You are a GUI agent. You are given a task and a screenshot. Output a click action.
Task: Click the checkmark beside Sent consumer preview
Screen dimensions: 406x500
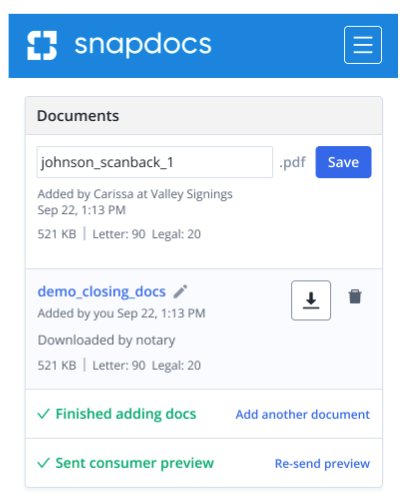coord(43,463)
